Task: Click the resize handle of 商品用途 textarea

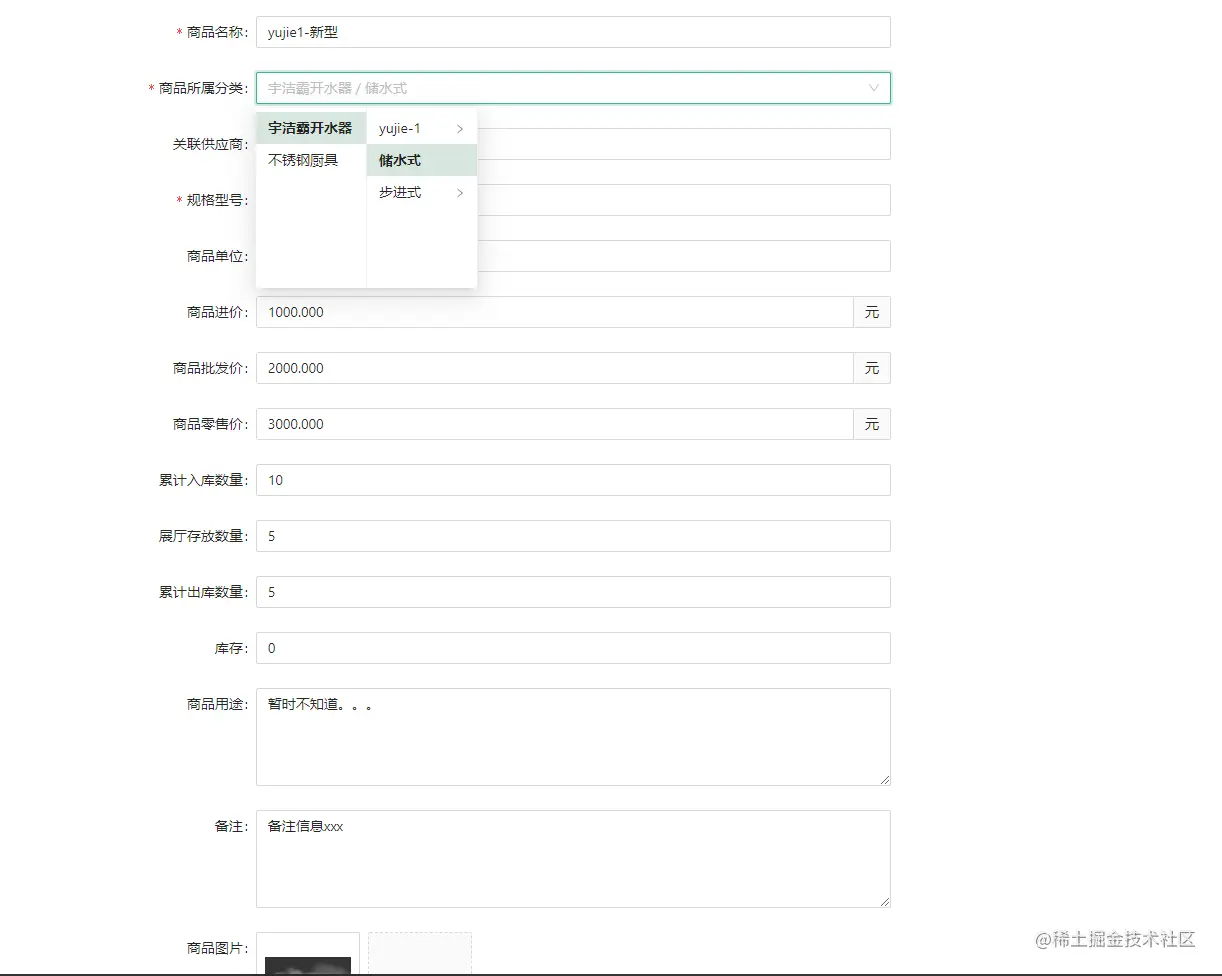Action: tap(884, 779)
